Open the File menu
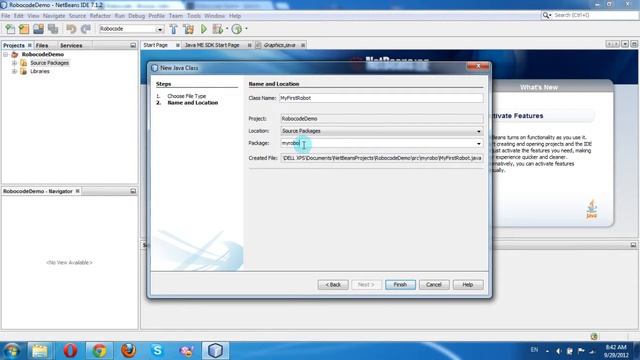Image resolution: width=640 pixels, height=360 pixels. click(6, 16)
